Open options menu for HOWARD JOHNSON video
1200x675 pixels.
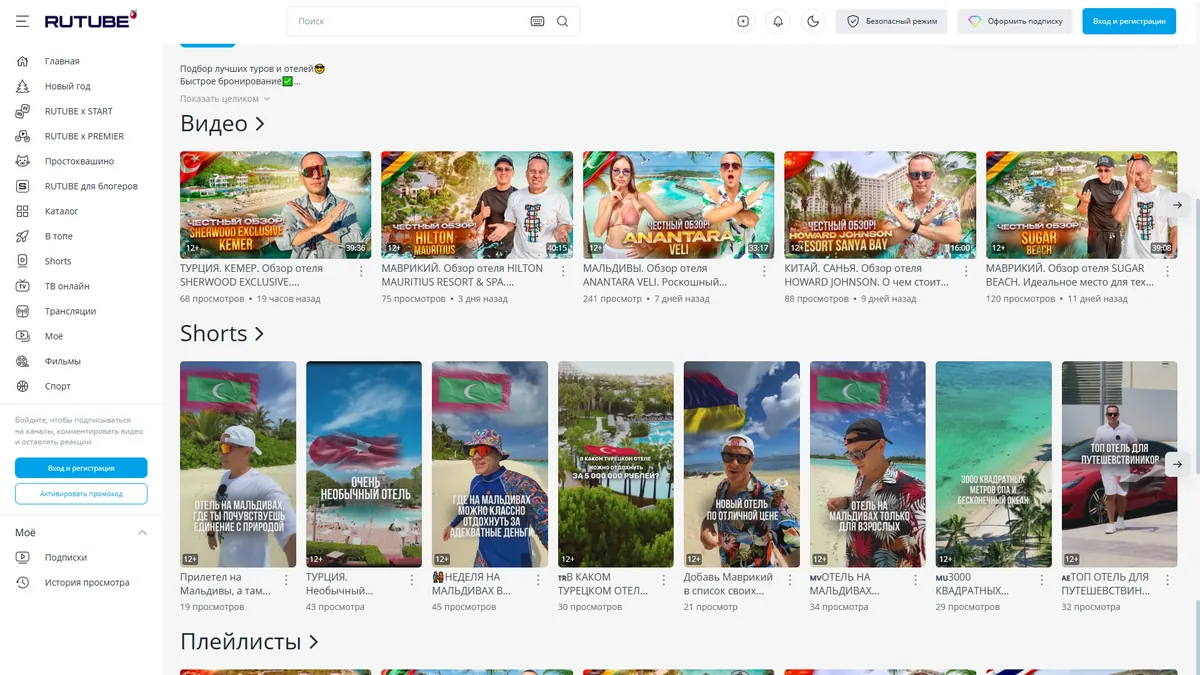coord(966,271)
